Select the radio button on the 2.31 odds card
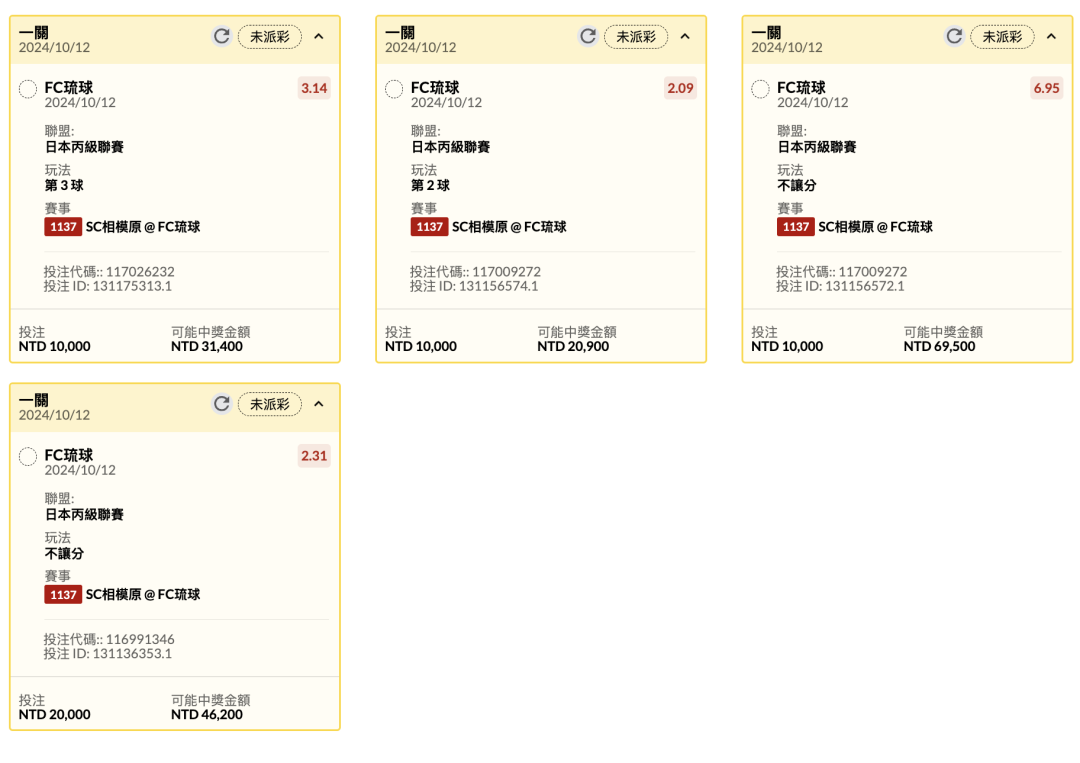 click(28, 457)
